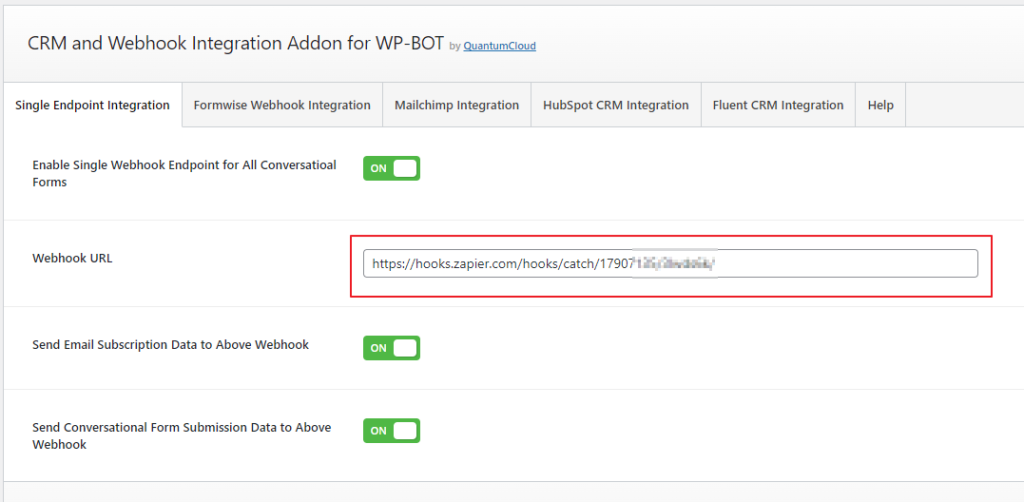This screenshot has height=502, width=1024.
Task: Click into the Webhook URL field
Action: pos(670,264)
